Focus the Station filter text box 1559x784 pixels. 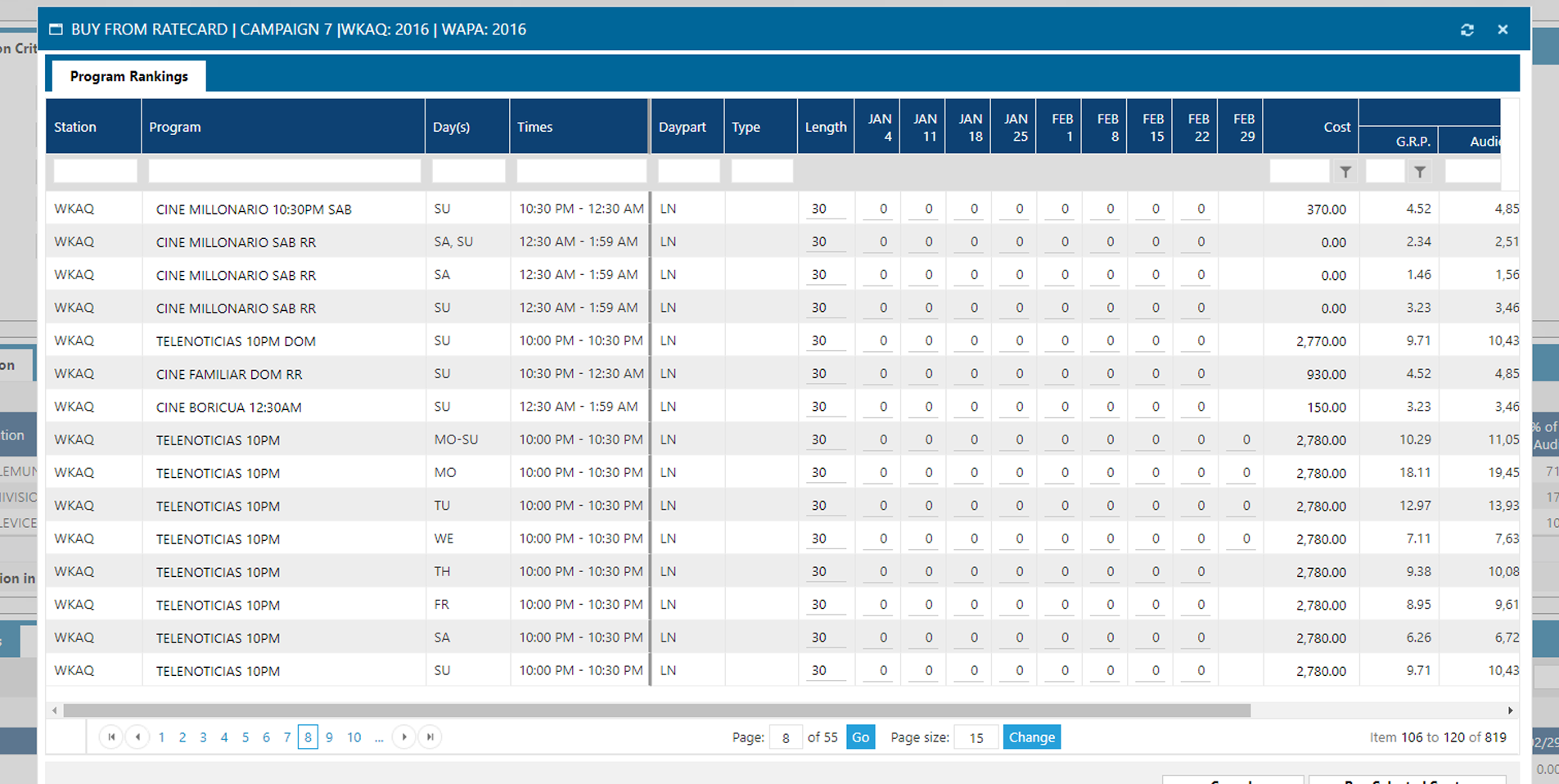95,171
